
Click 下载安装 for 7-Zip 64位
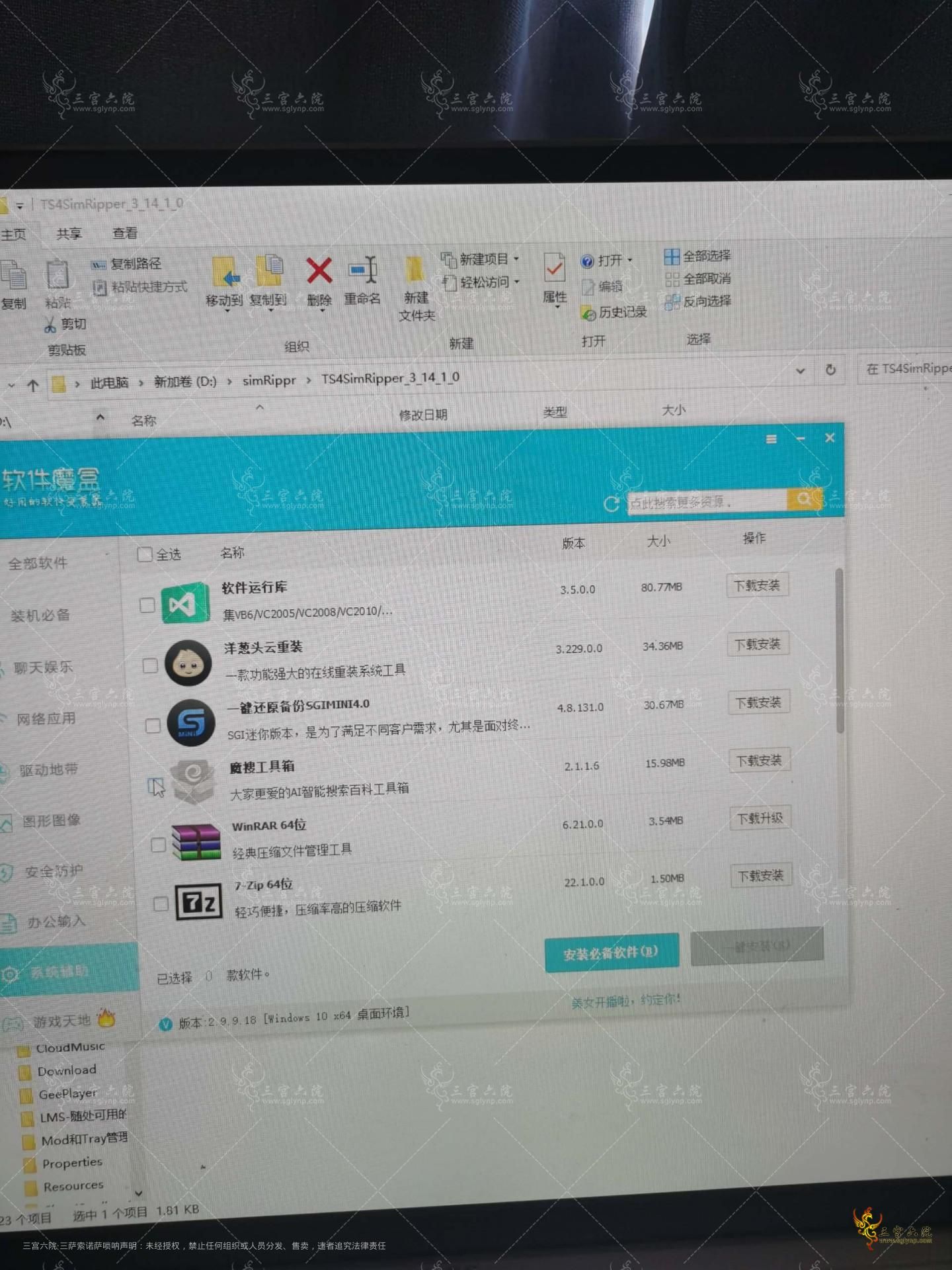(x=761, y=876)
